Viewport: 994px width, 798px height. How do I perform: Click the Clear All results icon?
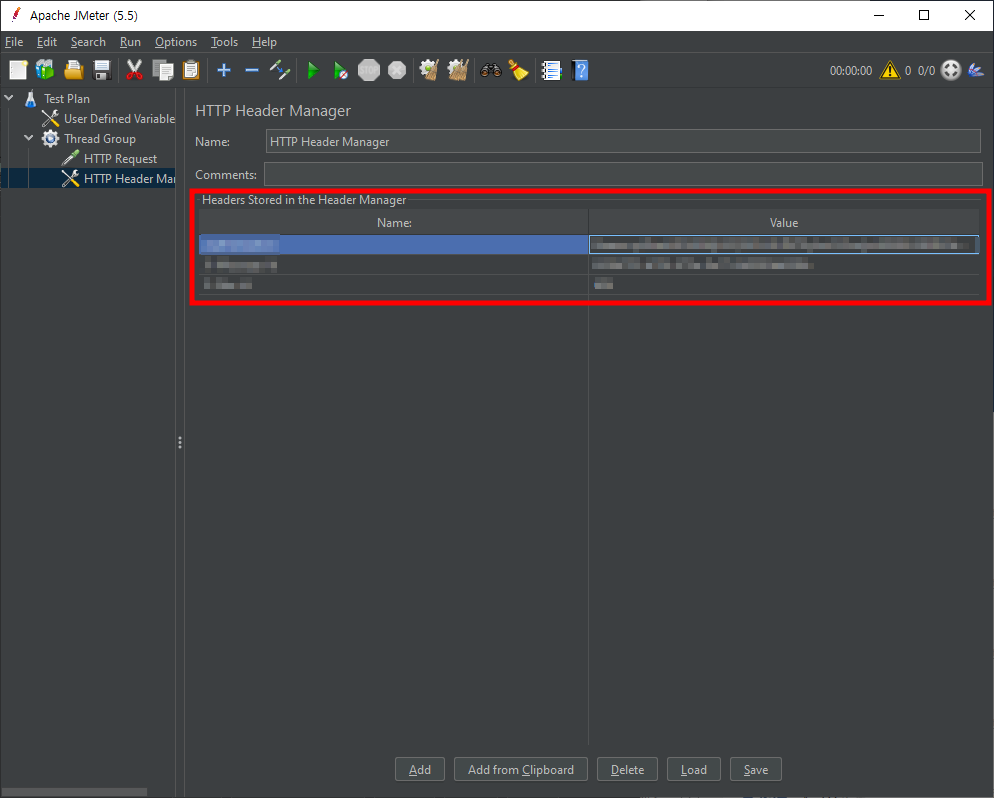(458, 70)
